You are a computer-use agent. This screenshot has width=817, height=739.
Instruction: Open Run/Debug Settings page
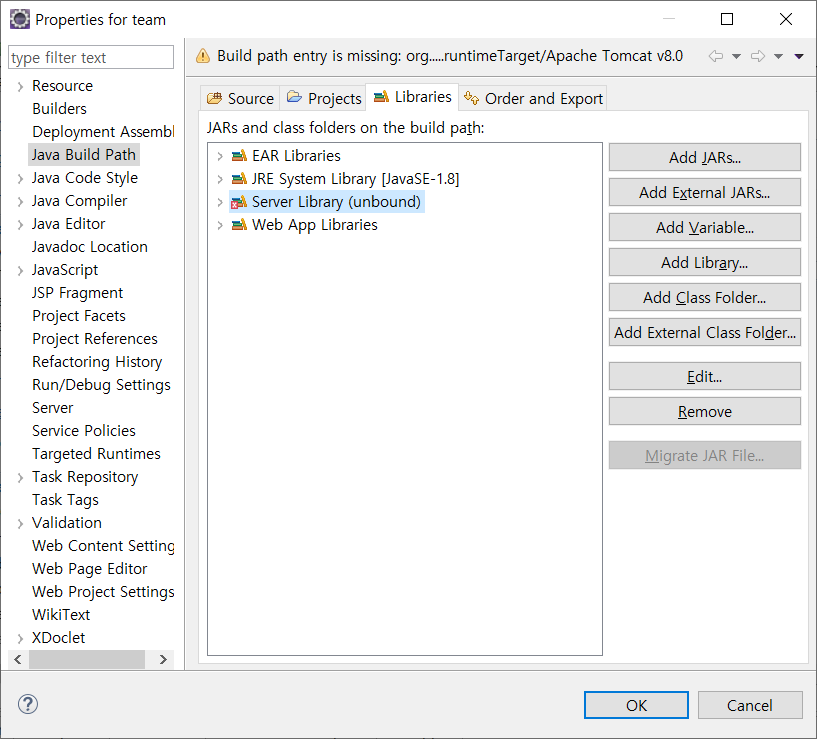point(101,385)
